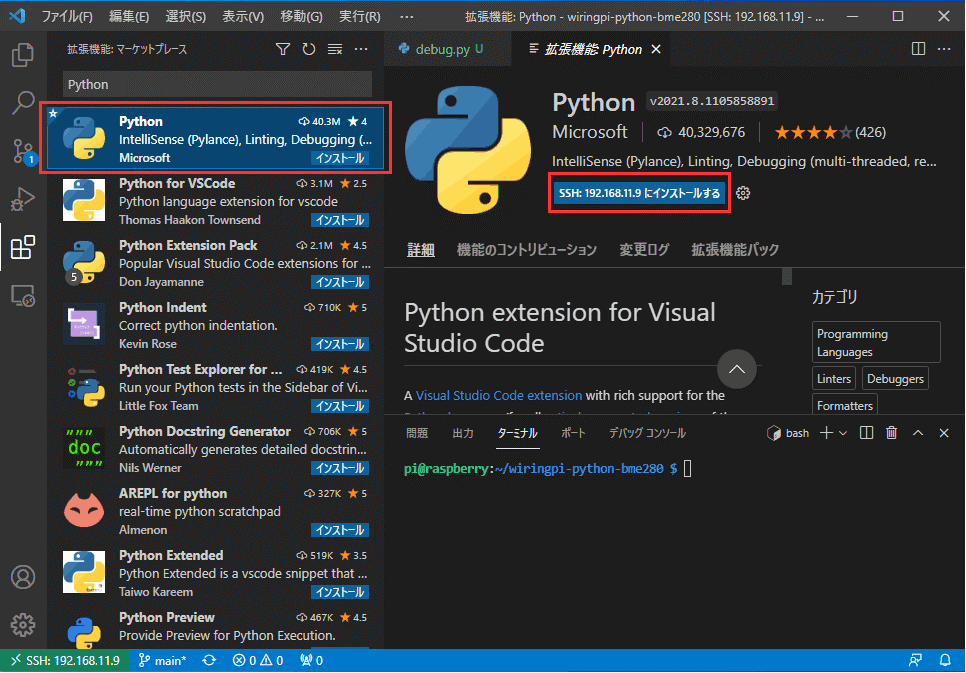Split the terminal panel
Image resolution: width=966 pixels, height=673 pixels.
click(866, 433)
